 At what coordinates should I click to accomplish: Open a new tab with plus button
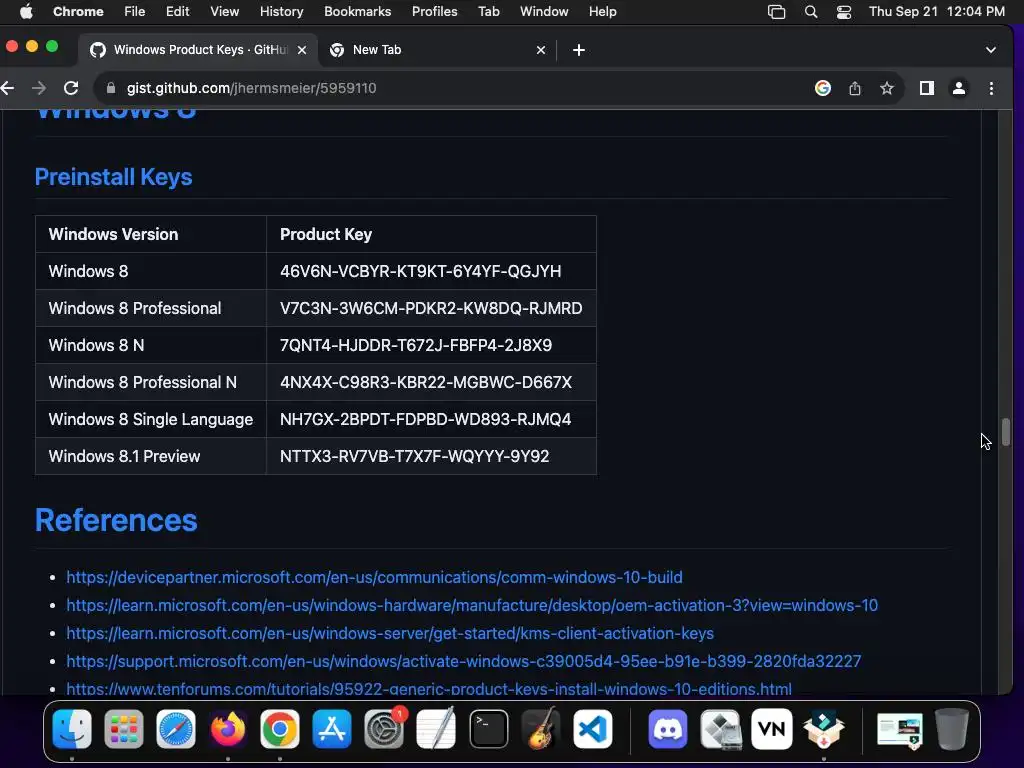pos(579,50)
